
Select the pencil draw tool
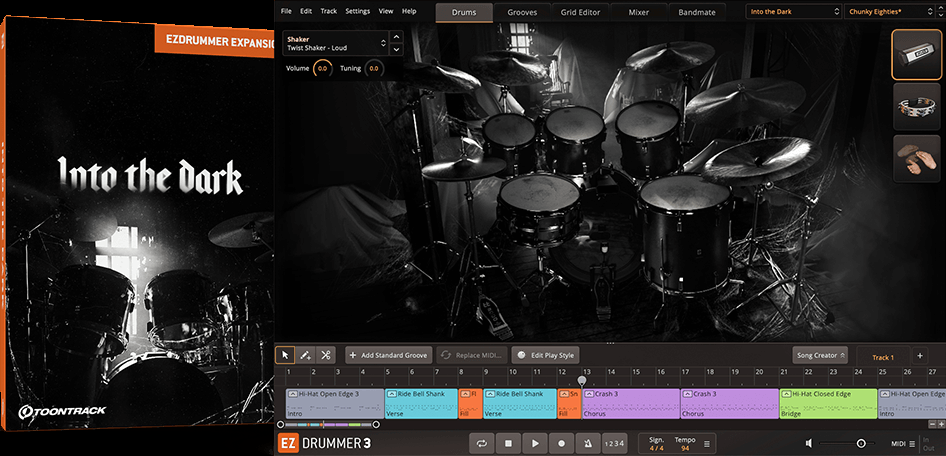305,355
